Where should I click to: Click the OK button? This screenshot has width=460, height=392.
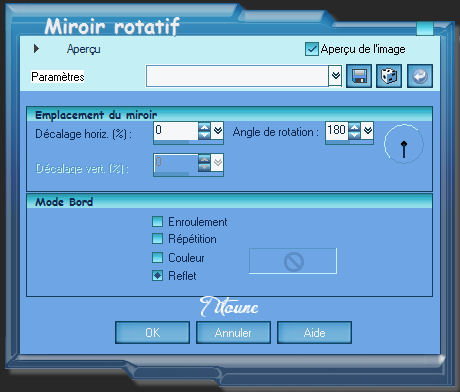click(152, 332)
